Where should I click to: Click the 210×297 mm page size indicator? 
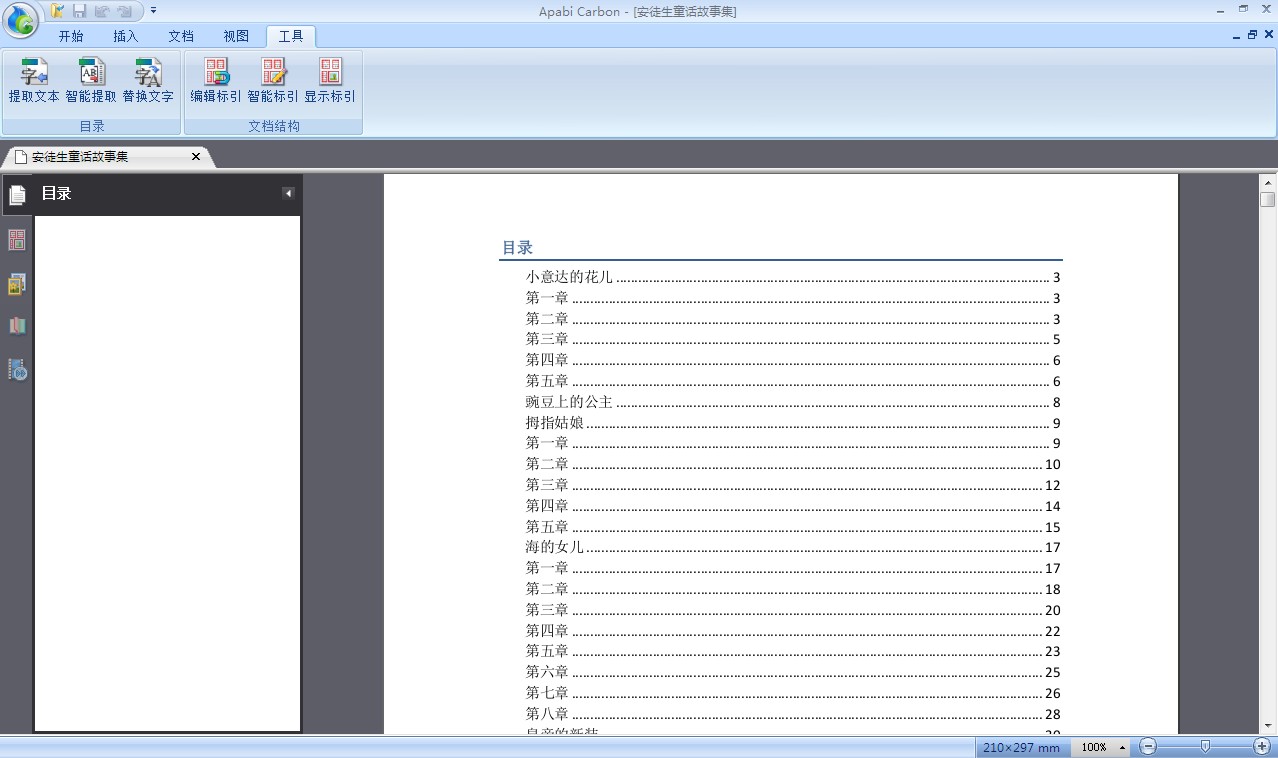coord(1021,747)
